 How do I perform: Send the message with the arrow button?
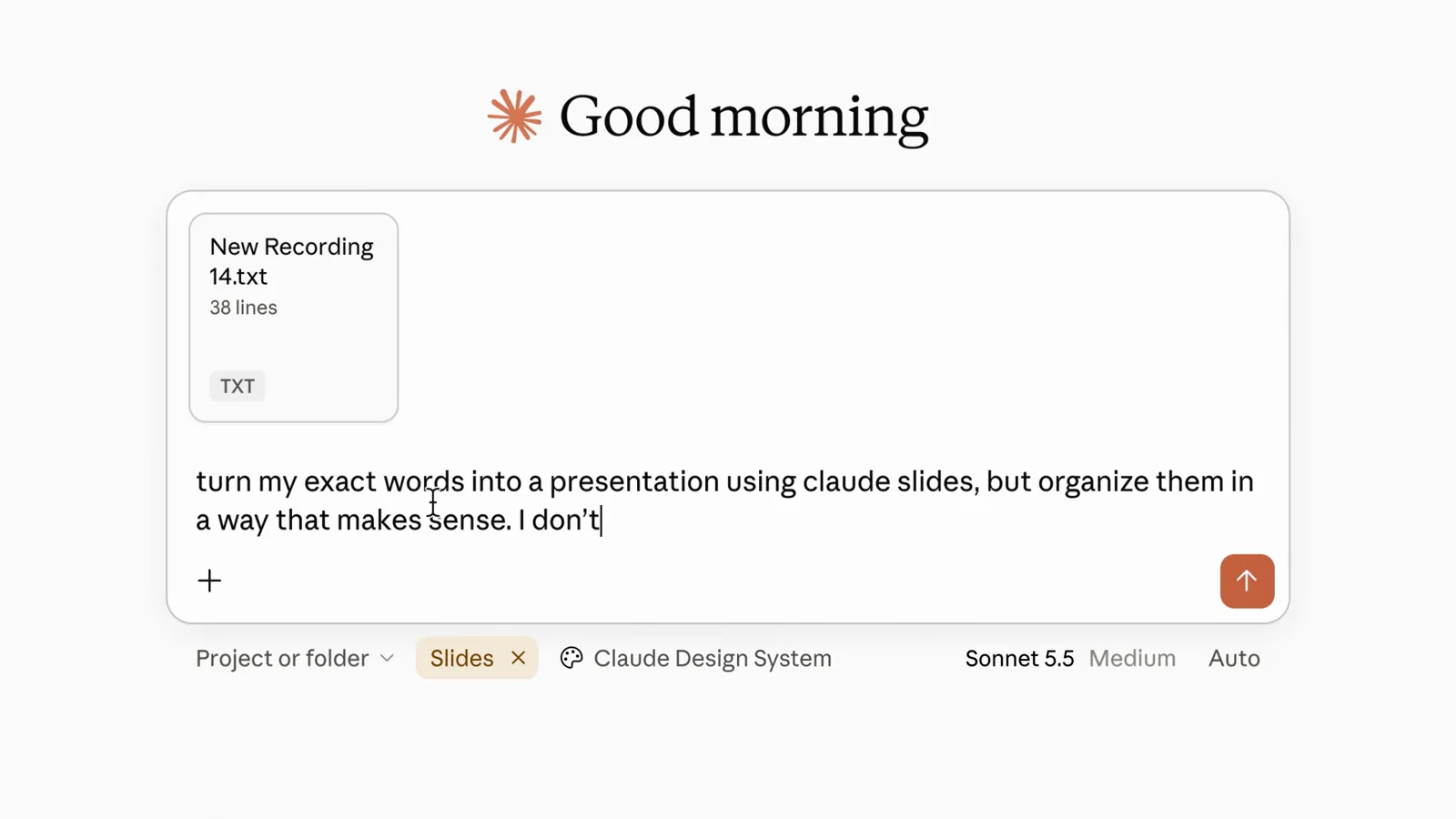[x=1247, y=581]
